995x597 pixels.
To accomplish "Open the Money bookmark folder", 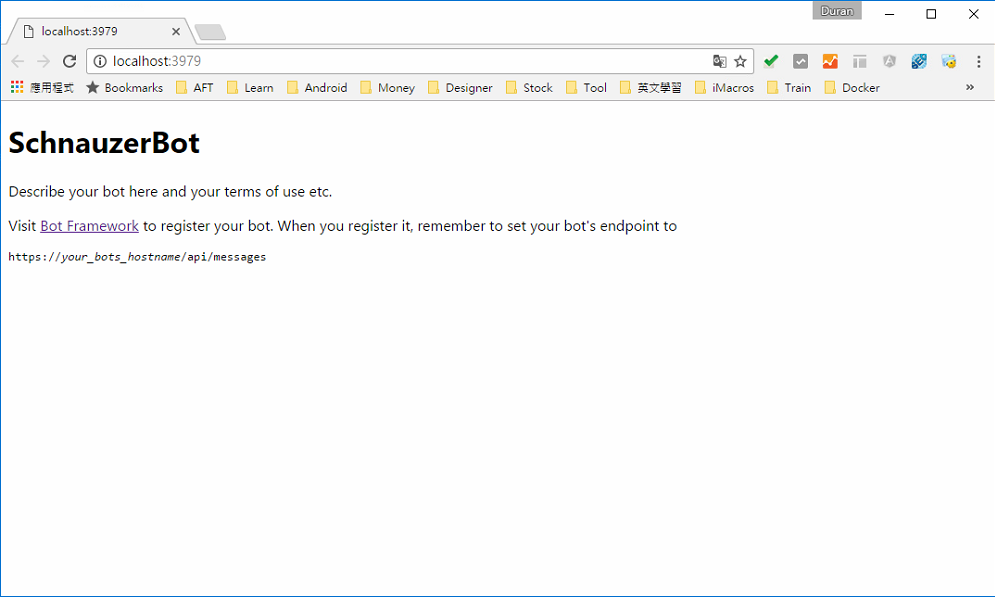I will [x=388, y=88].
